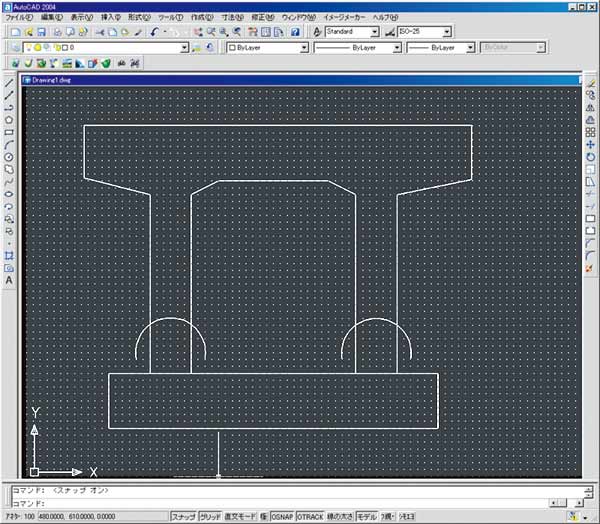The image size is (600, 524).
Task: Click the Erase tool in modify toolbar
Action: [x=590, y=82]
